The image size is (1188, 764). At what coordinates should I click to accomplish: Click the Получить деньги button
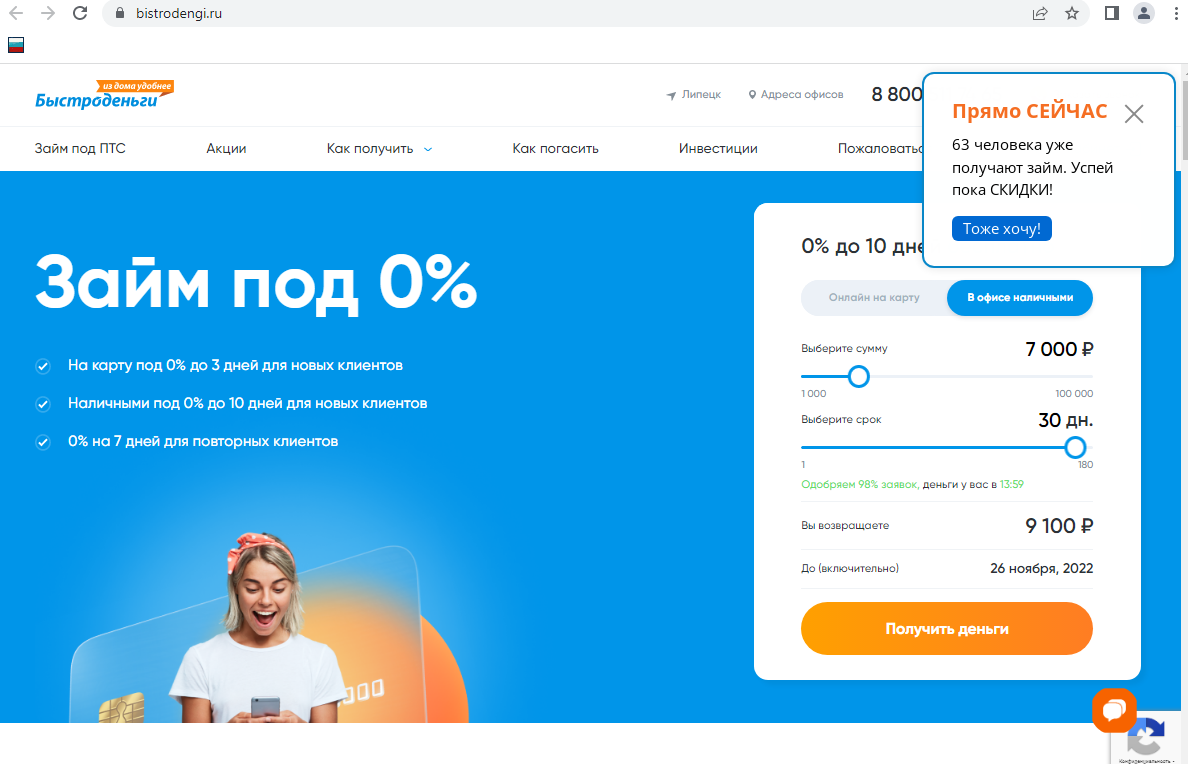(946, 628)
